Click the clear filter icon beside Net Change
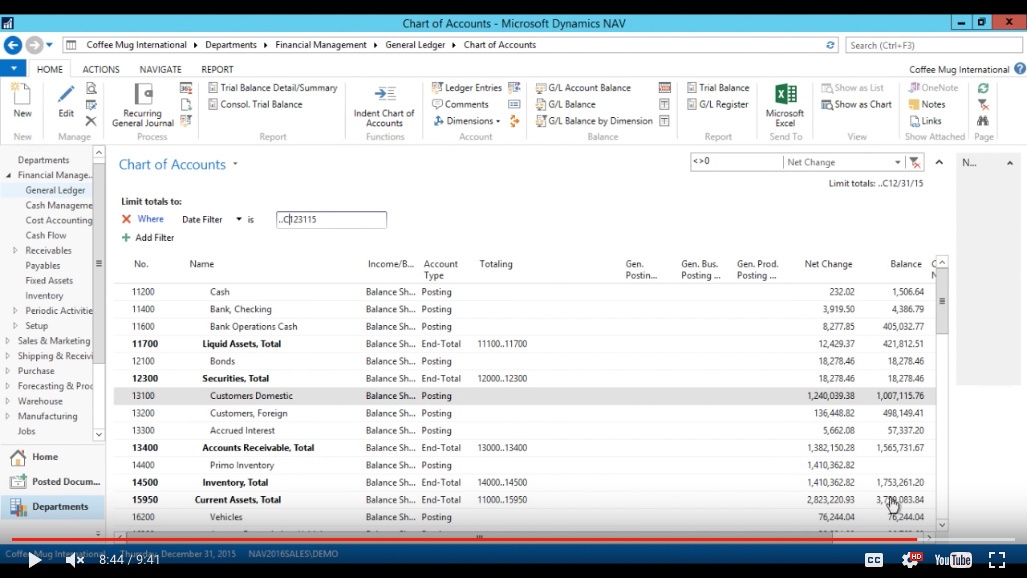 [915, 163]
